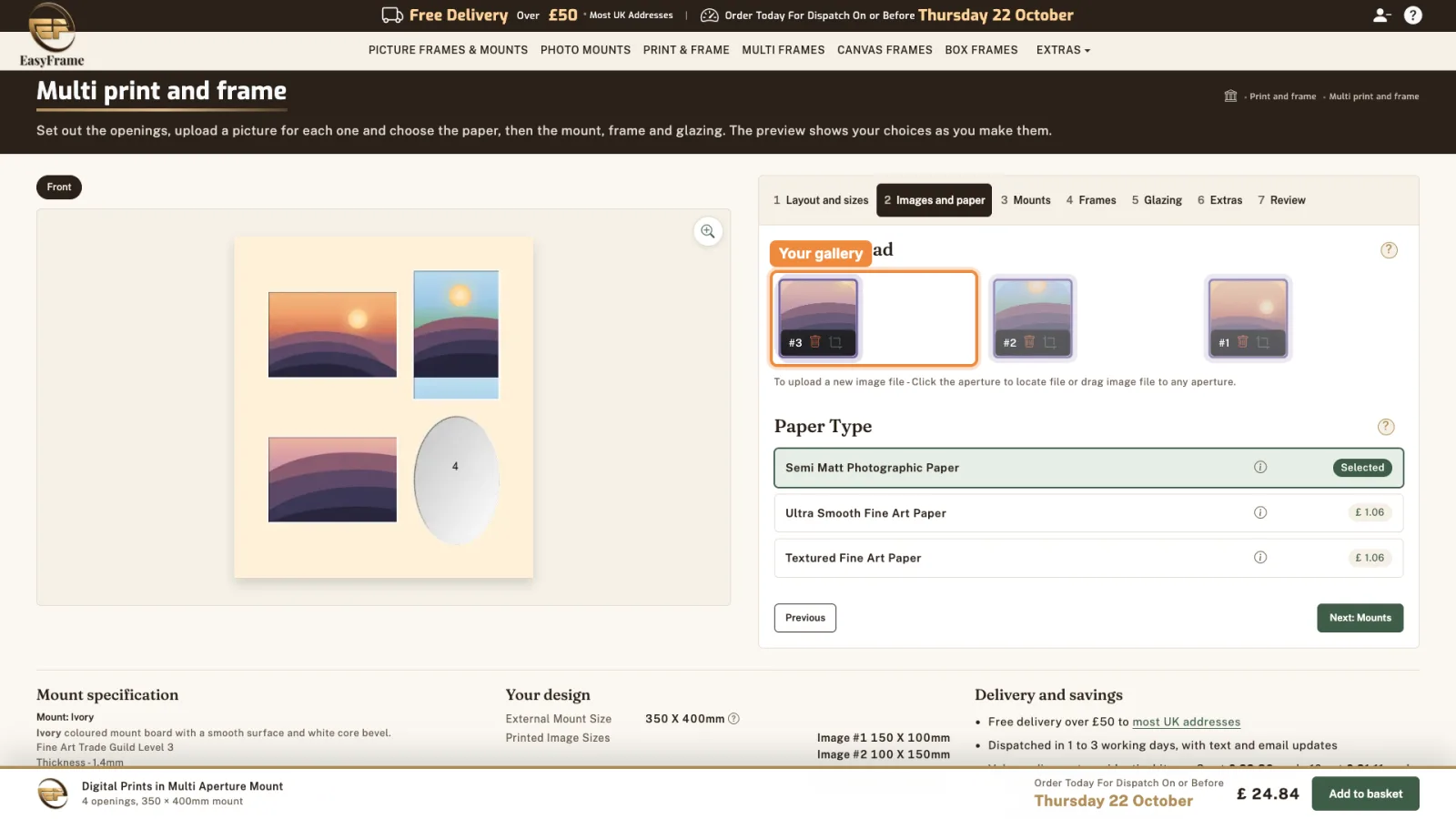The height and width of the screenshot is (819, 1456).
Task: Click the Front view button
Action: click(59, 187)
